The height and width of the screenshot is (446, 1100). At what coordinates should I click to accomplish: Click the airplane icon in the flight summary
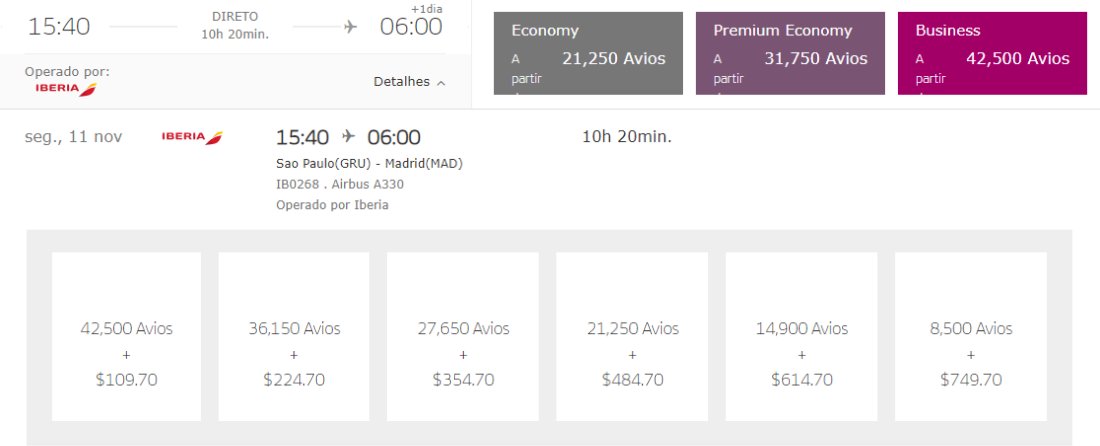point(350,27)
